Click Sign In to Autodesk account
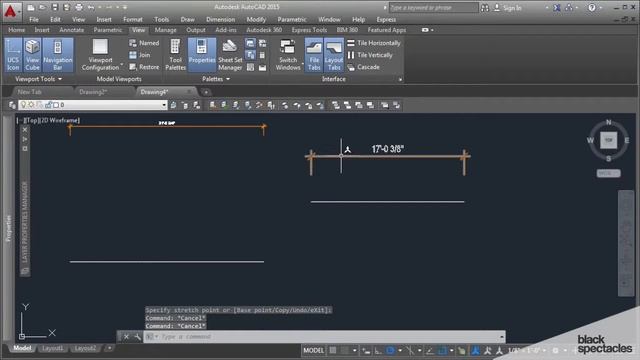The height and width of the screenshot is (360, 640). [x=508, y=8]
